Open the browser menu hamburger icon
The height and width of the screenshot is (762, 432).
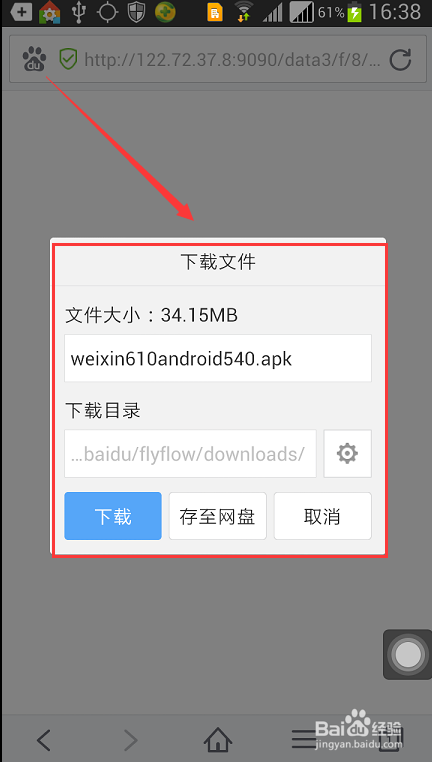pos(304,739)
